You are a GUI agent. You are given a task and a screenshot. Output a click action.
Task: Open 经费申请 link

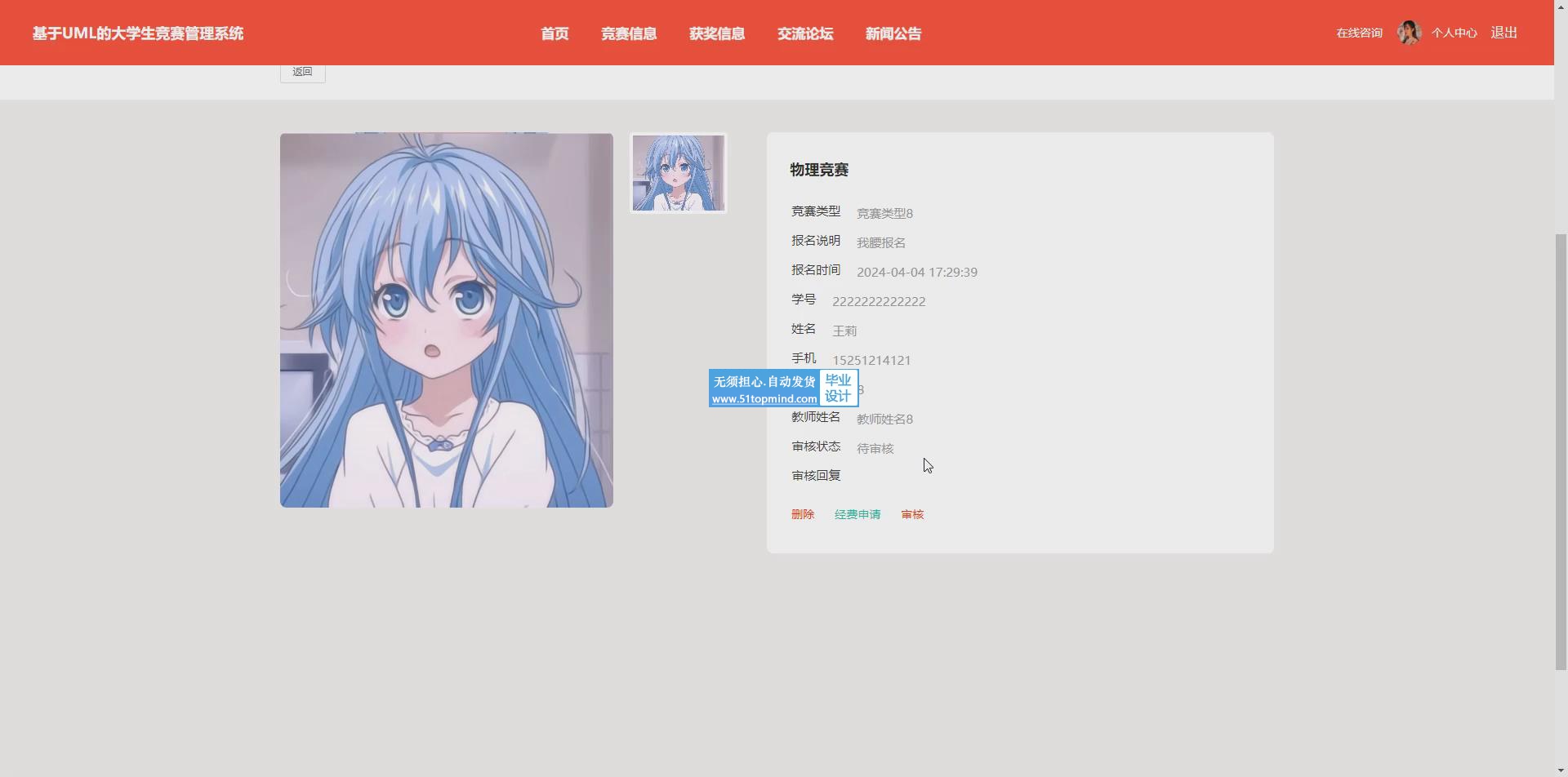[857, 514]
